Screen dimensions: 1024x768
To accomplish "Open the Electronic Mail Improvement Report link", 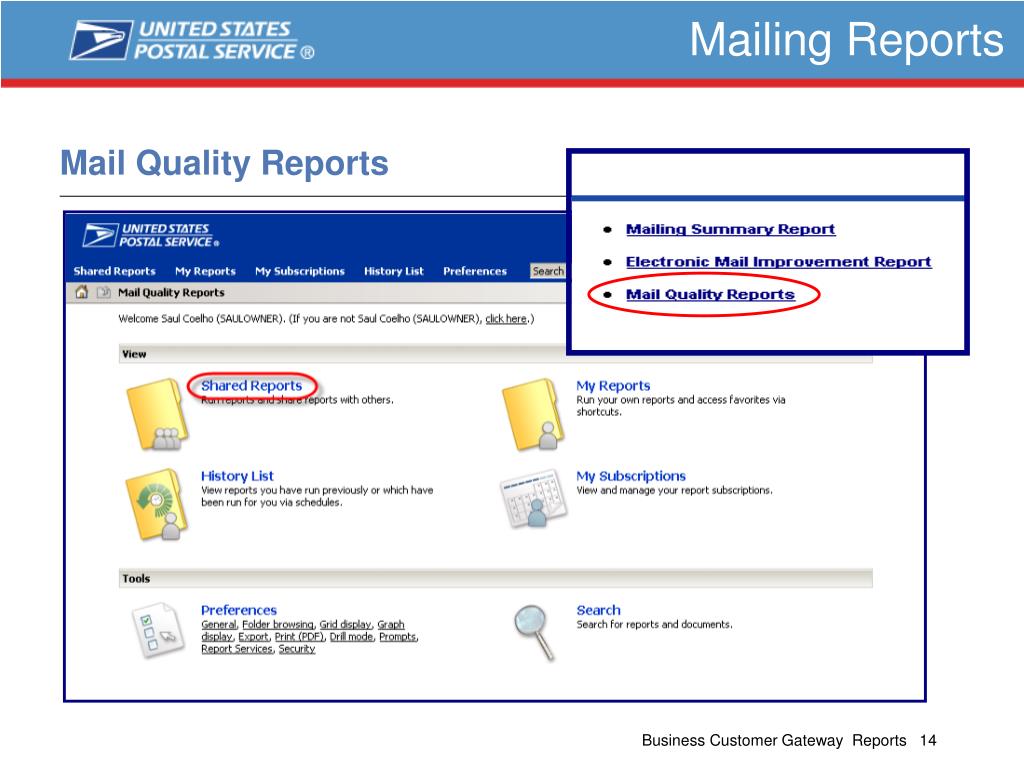I will pos(778,262).
